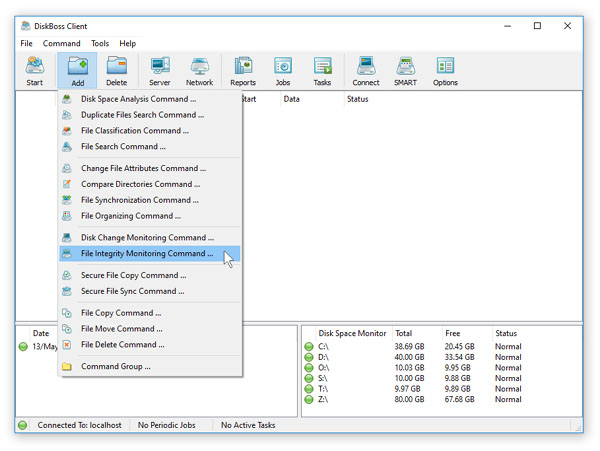Click the Date column header in log pane
Image resolution: width=600 pixels, height=451 pixels.
(x=41, y=333)
